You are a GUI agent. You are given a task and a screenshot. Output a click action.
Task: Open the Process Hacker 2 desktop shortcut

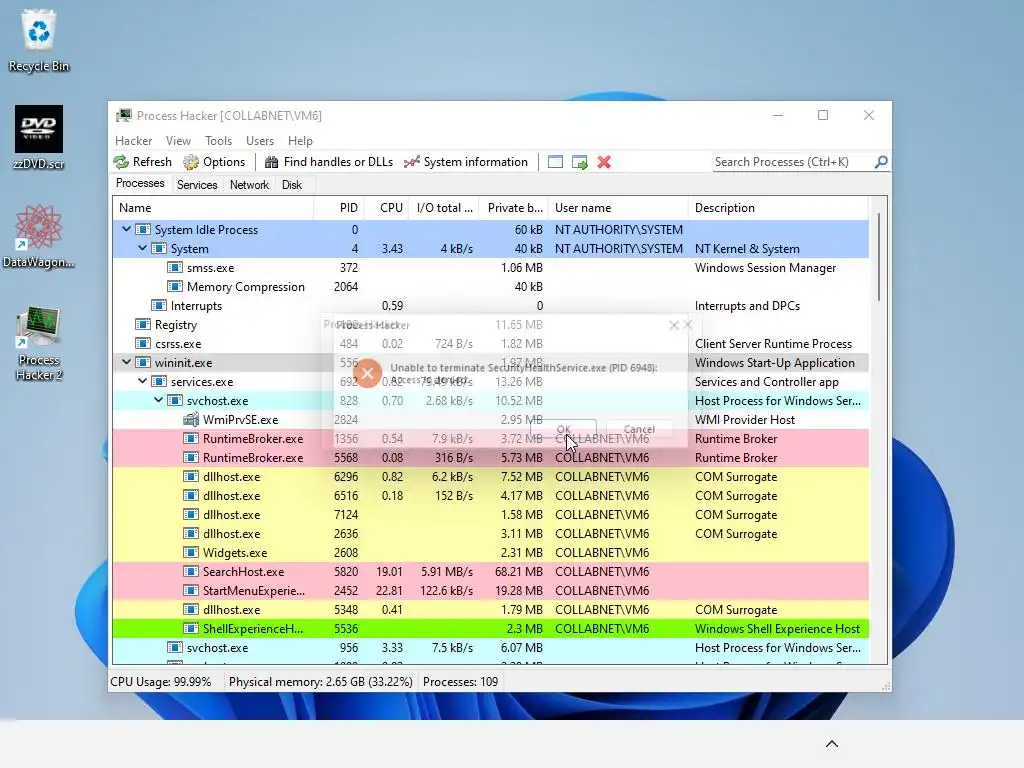[39, 344]
